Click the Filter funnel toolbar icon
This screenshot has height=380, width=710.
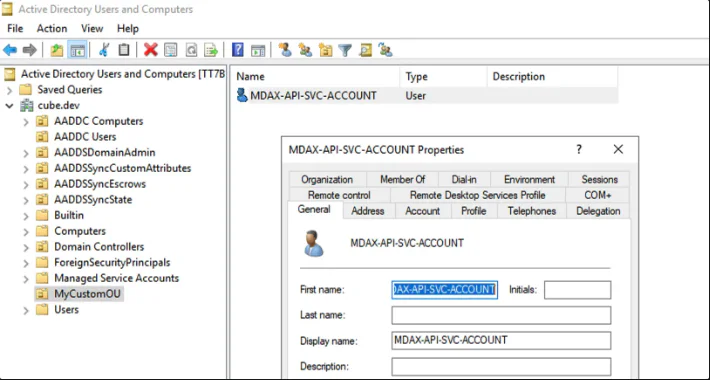[x=345, y=50]
